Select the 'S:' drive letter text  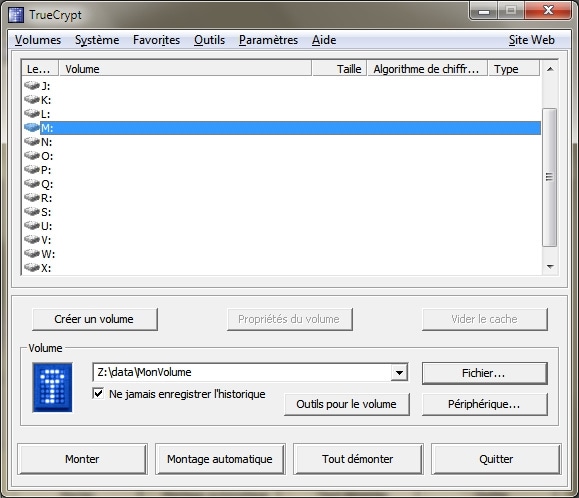pos(46,212)
